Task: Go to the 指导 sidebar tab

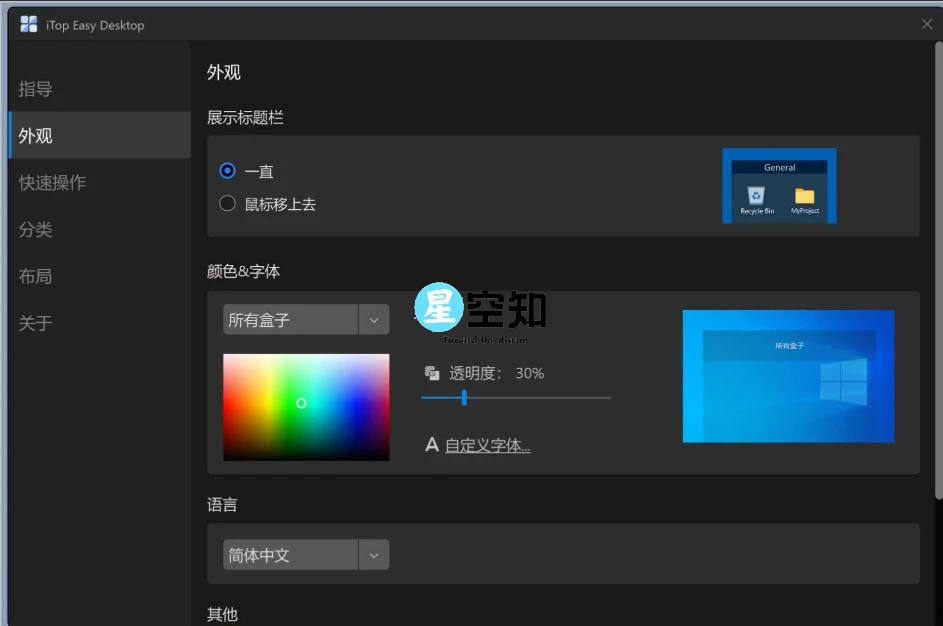Action: click(35, 89)
